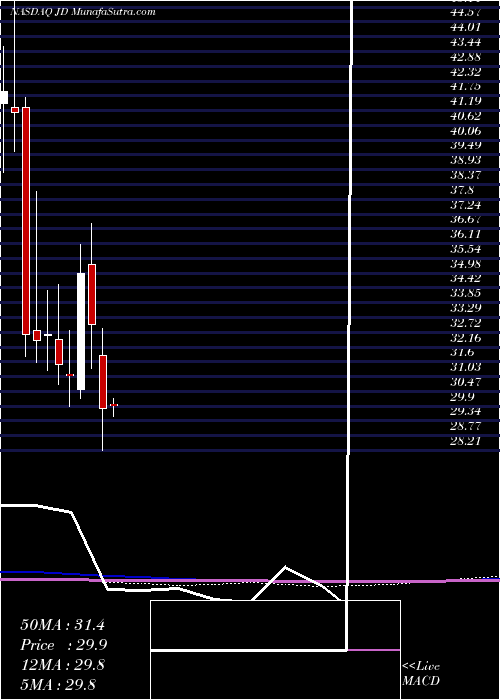Click the 50MA : 31.4 value
Viewport: 500px width, 700px height.
(x=62, y=625)
